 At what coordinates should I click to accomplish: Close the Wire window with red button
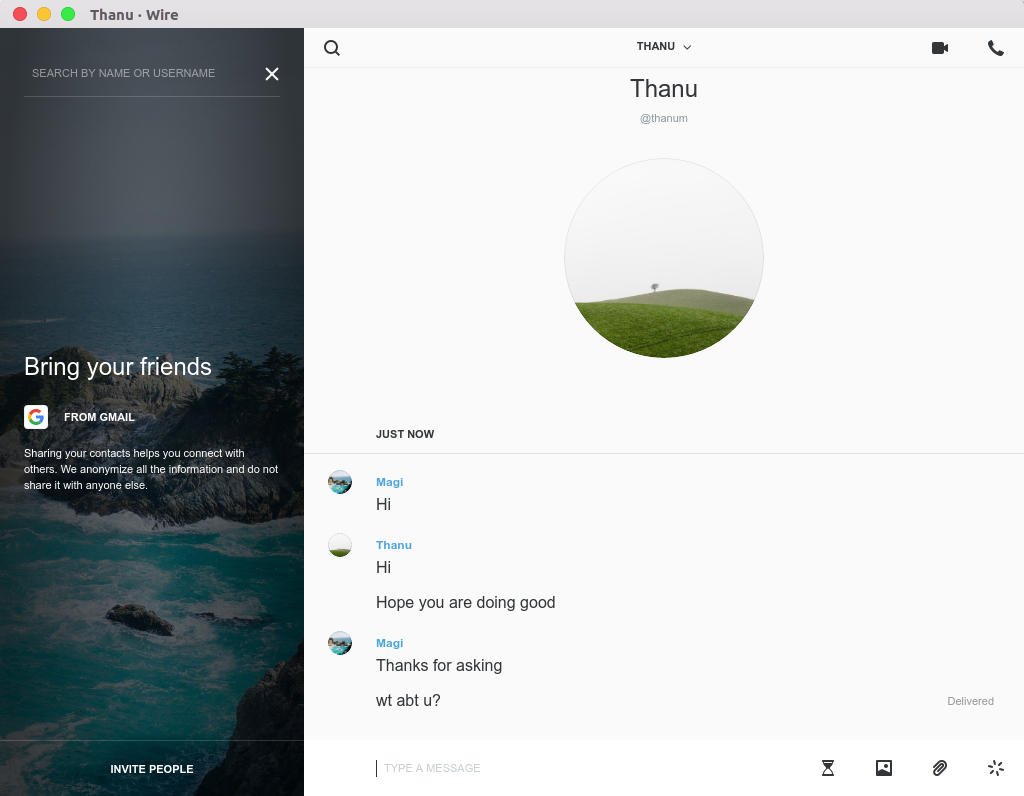pyautogui.click(x=20, y=14)
